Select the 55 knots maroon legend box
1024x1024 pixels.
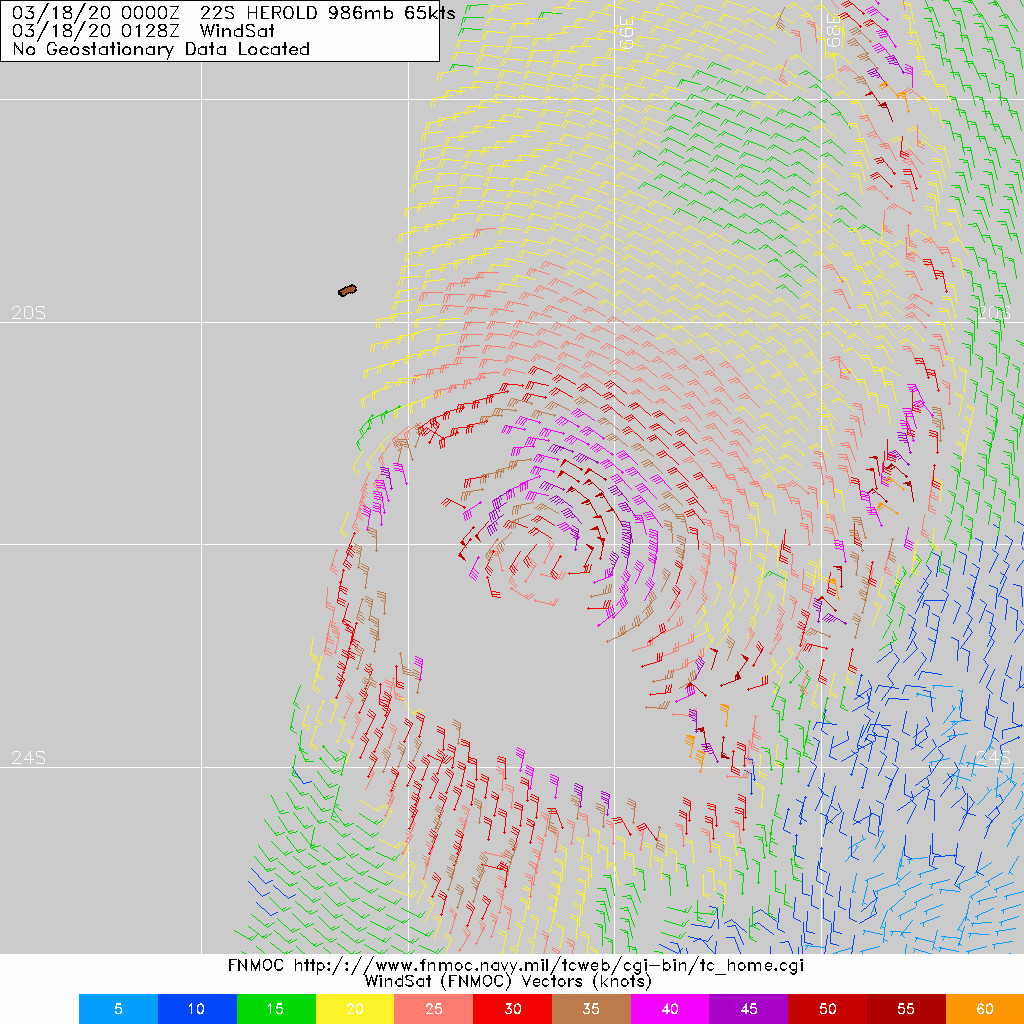[906, 1009]
